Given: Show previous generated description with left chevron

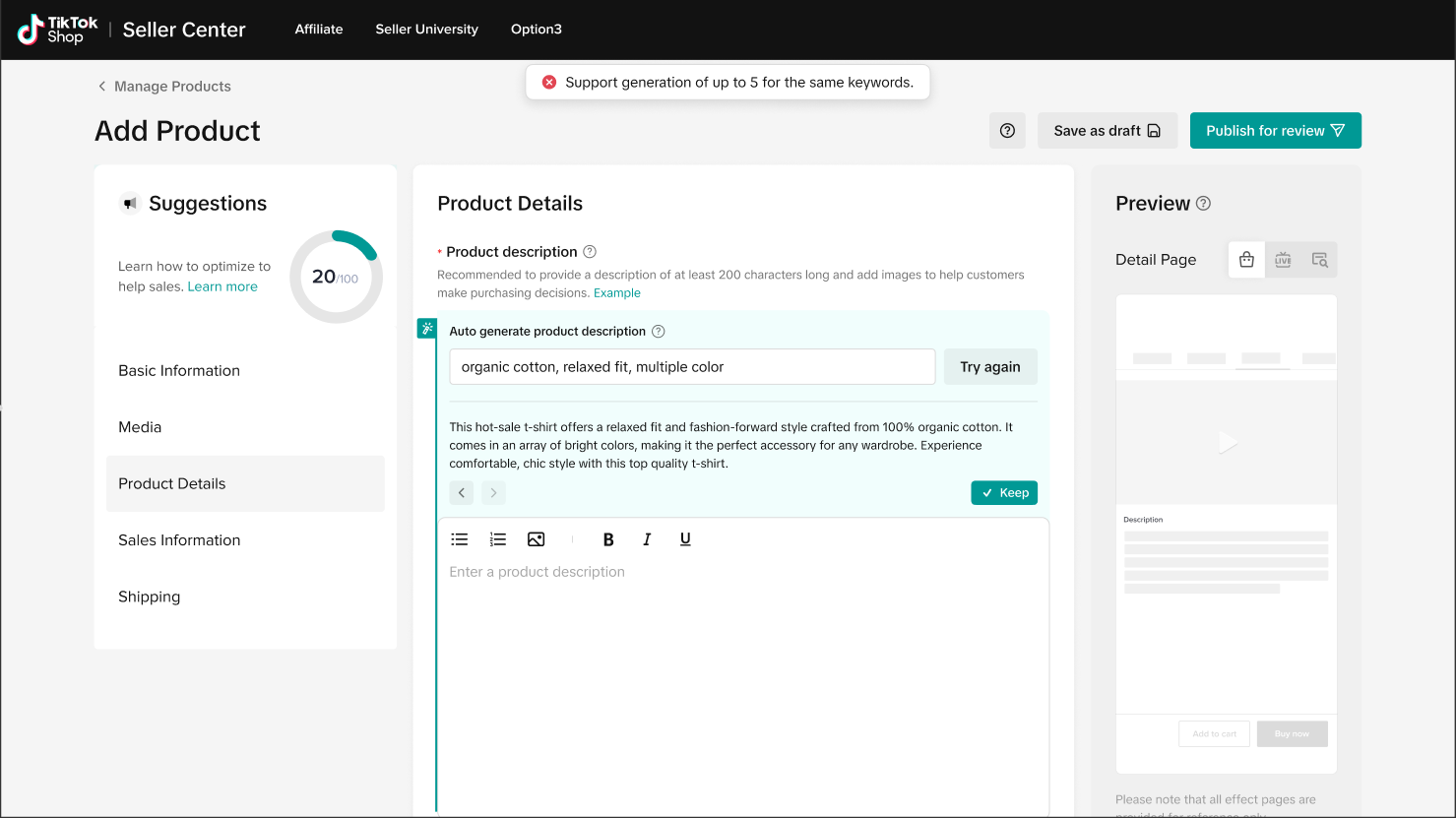Looking at the screenshot, I should [x=462, y=493].
